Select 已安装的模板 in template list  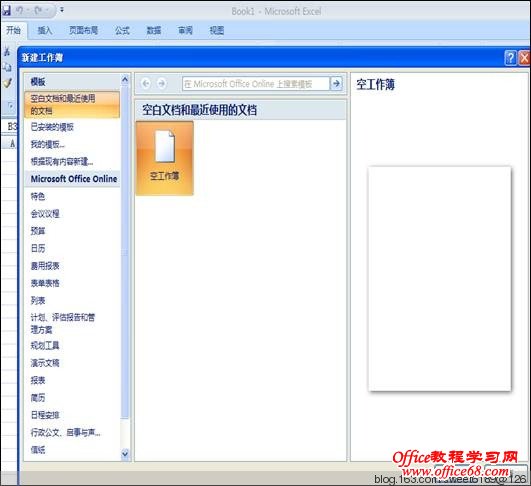pyautogui.click(x=52, y=127)
